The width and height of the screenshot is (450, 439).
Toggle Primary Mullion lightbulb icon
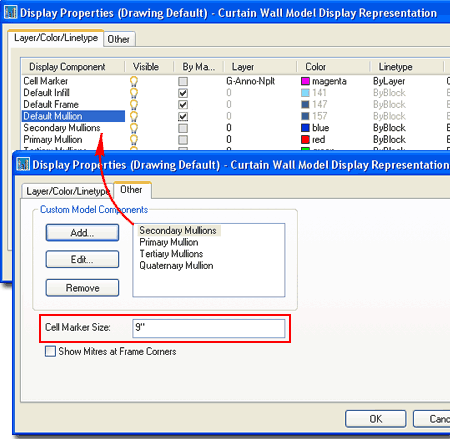(134, 139)
